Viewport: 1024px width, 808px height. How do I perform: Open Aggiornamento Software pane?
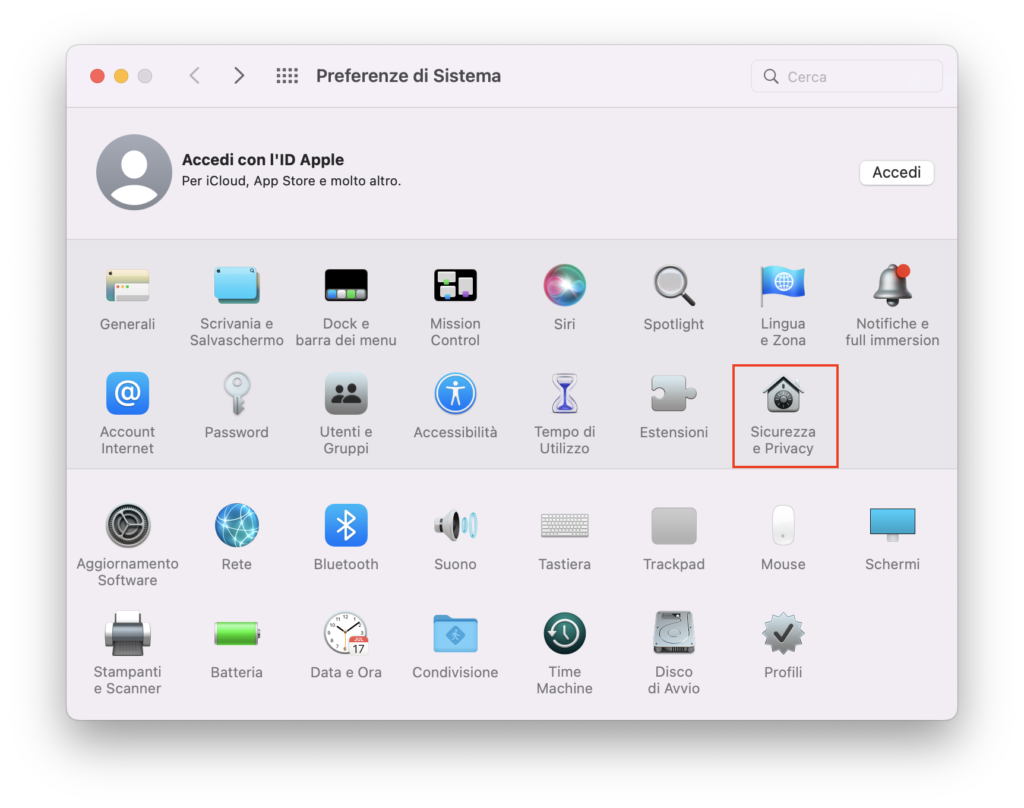click(127, 526)
